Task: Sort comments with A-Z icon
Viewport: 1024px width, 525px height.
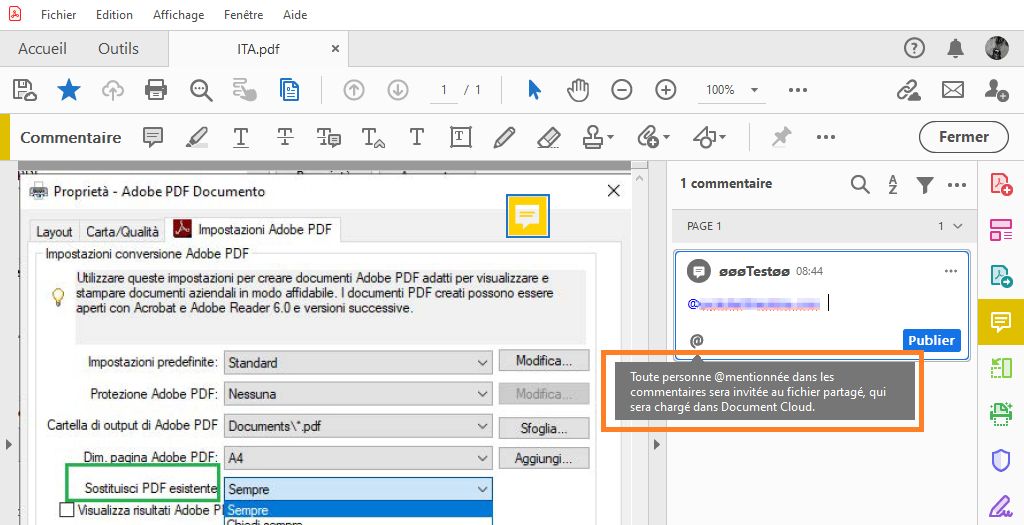Action: click(892, 185)
